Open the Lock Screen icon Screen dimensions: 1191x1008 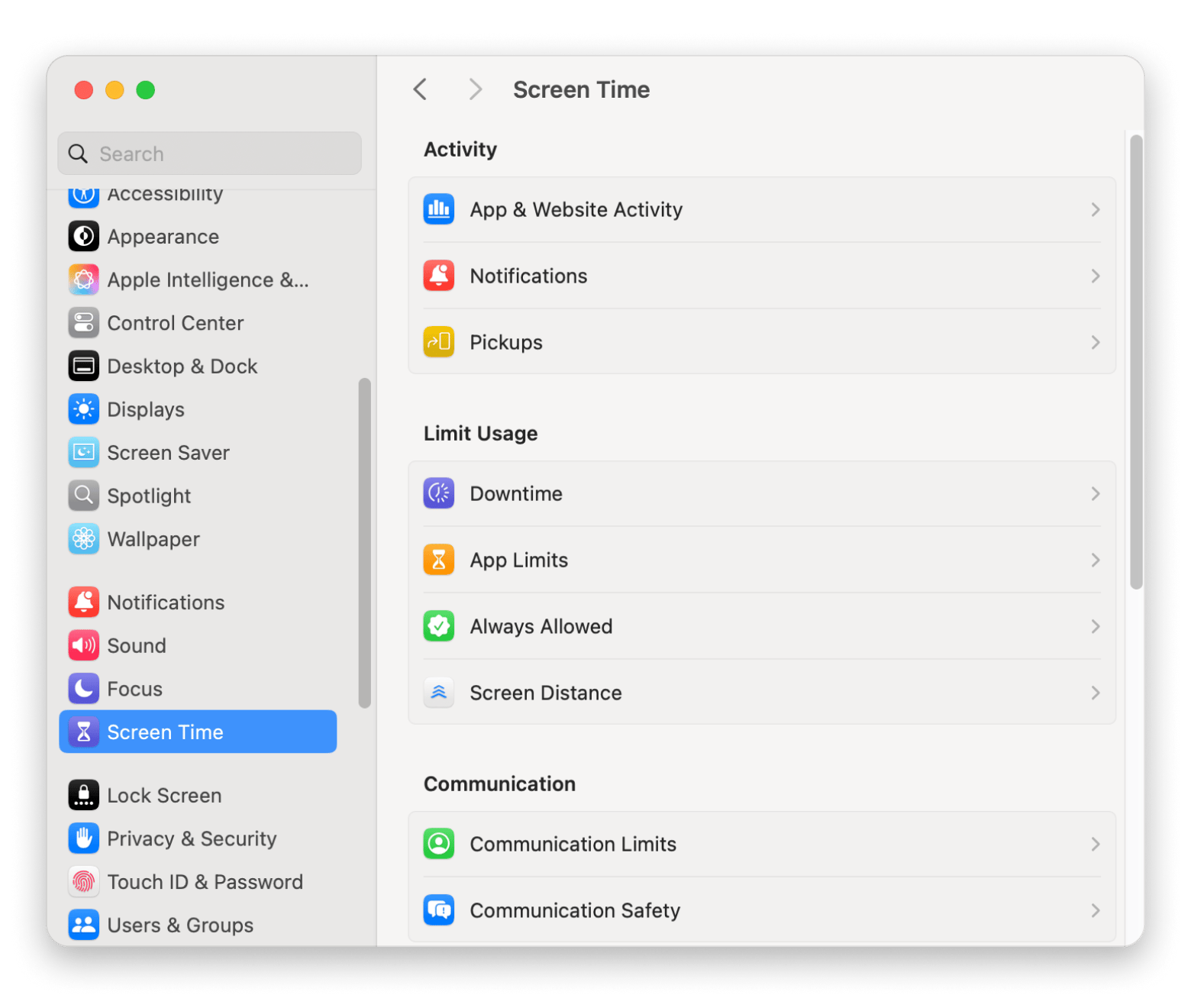coord(84,796)
